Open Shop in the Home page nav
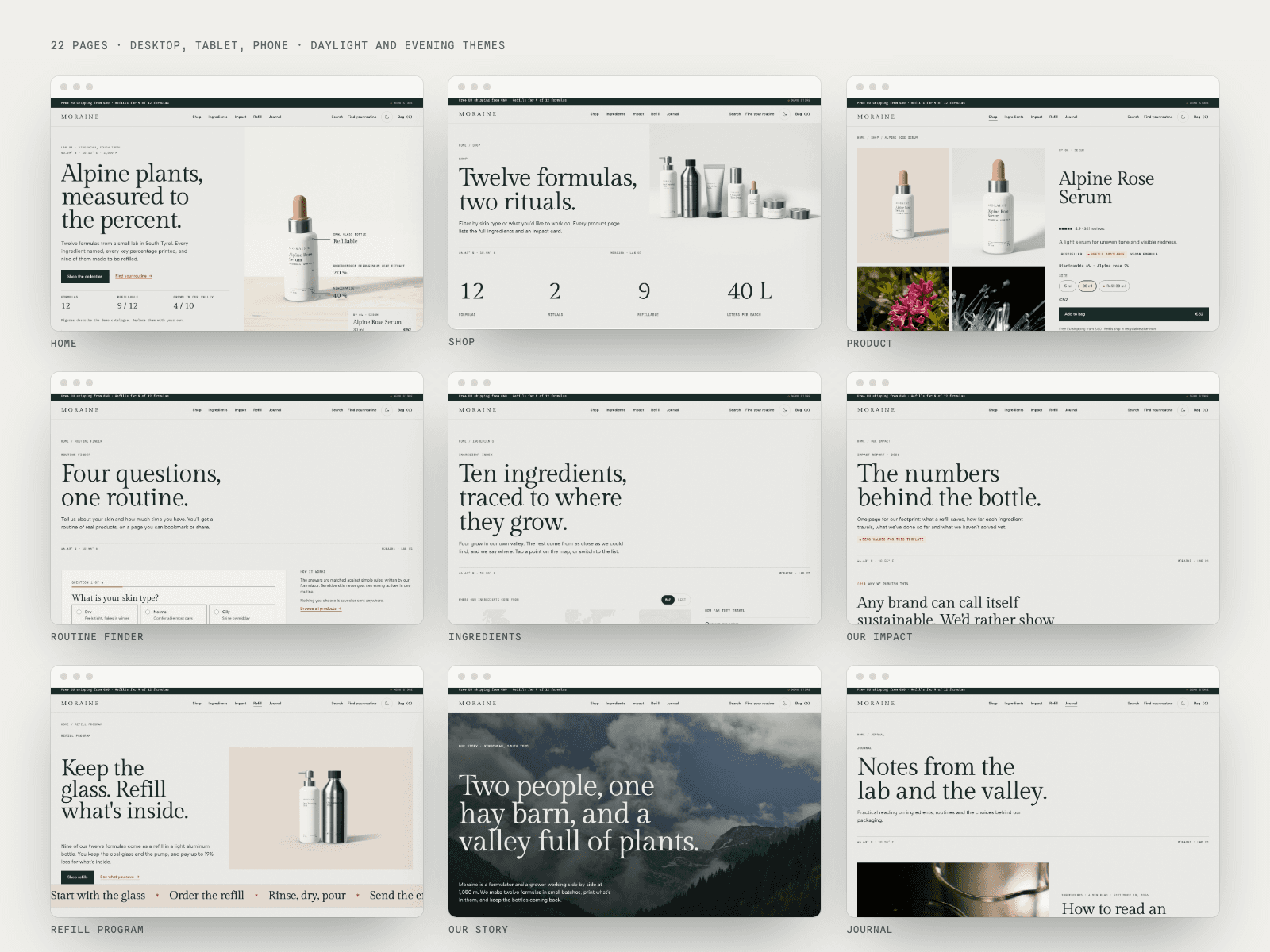 (x=197, y=117)
